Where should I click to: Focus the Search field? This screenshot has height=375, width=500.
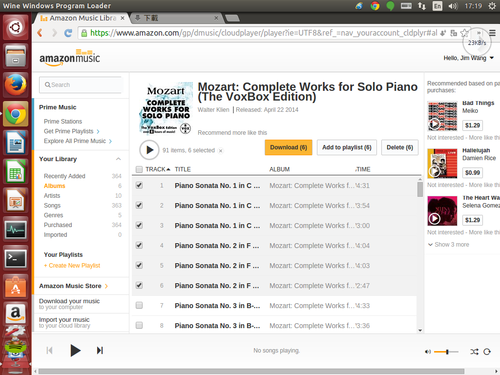[81, 85]
